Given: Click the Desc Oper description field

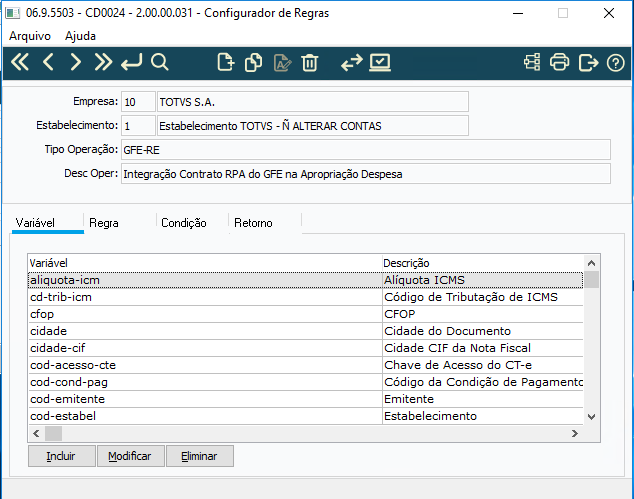Looking at the screenshot, I should [x=366, y=174].
